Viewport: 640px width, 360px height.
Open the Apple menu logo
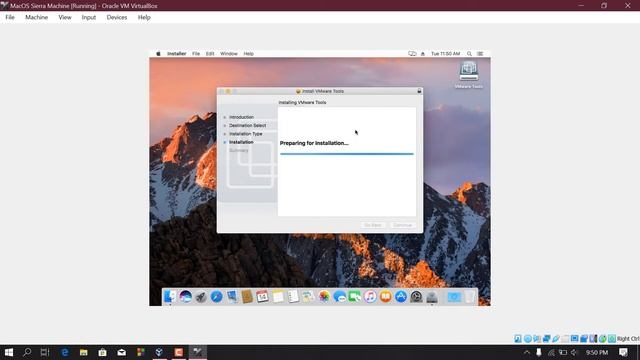(158, 54)
